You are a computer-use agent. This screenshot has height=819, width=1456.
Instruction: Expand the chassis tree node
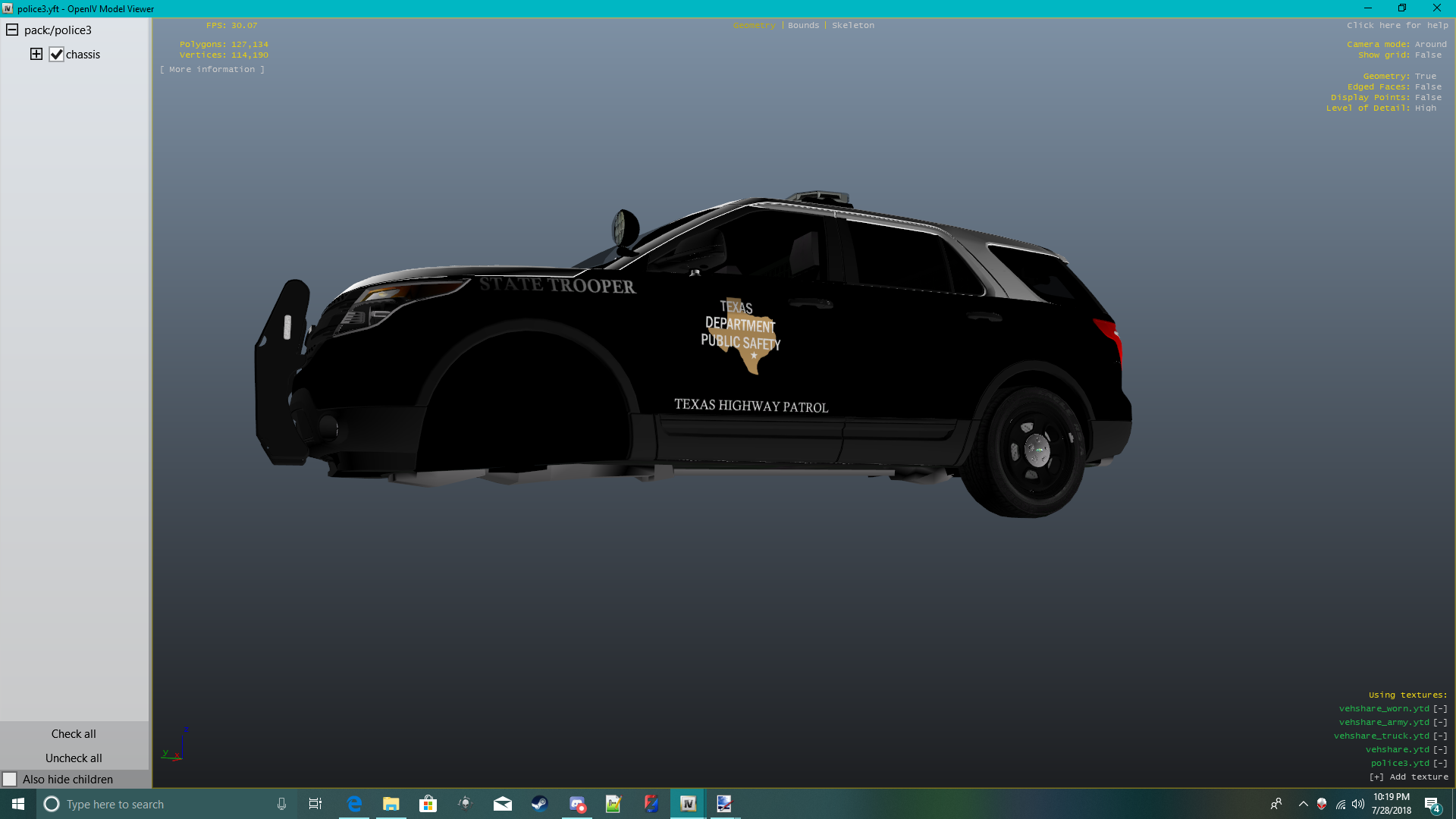(36, 54)
